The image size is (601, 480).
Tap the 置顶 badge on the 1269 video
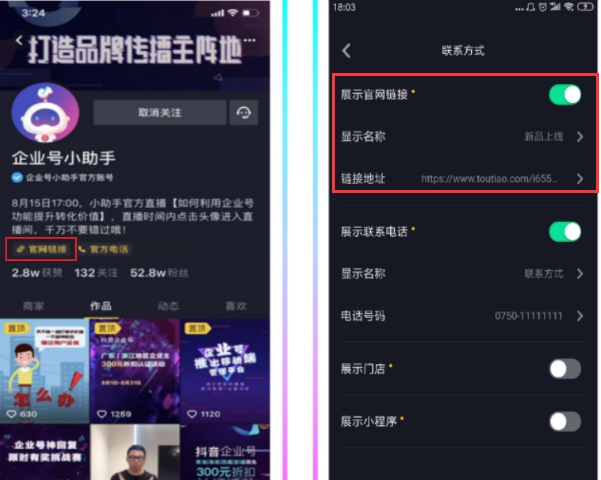107,329
